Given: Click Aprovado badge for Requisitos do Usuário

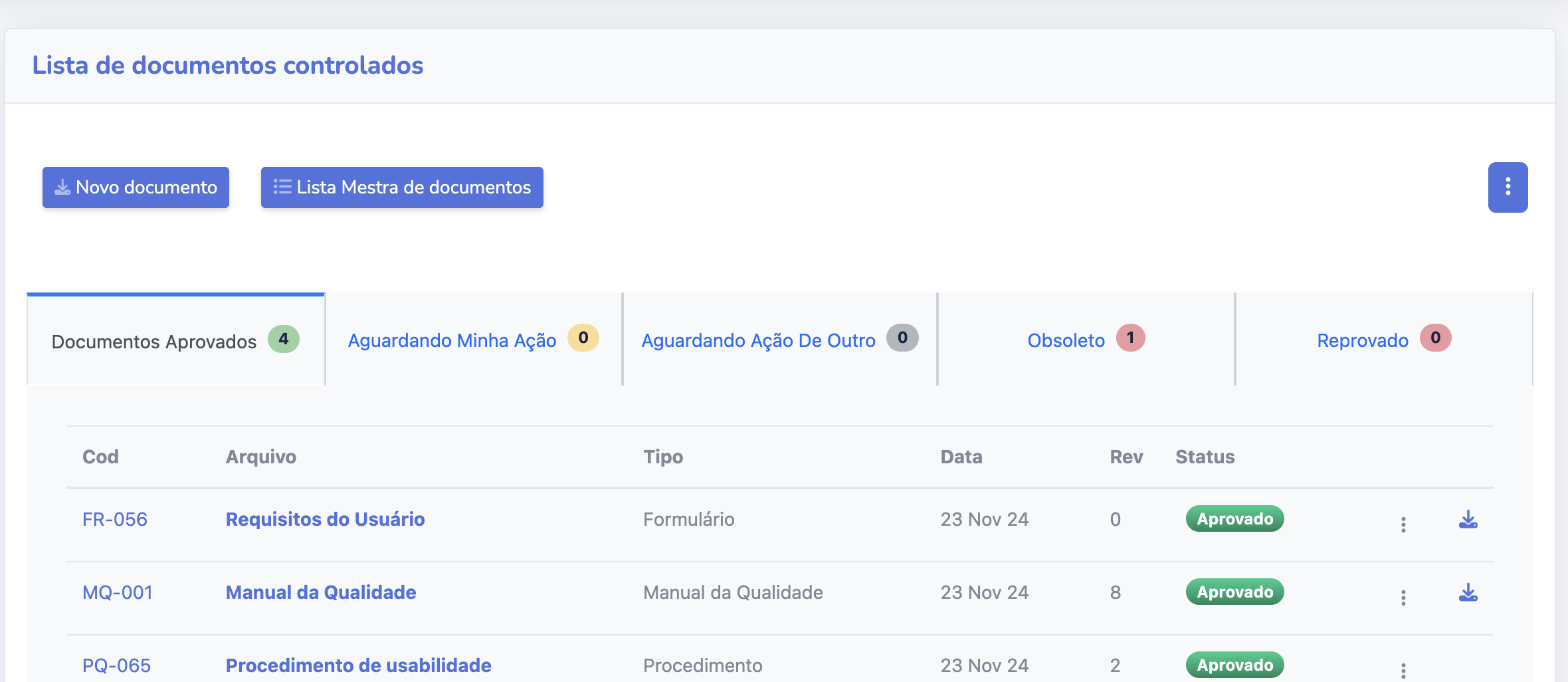Looking at the screenshot, I should click(1234, 519).
